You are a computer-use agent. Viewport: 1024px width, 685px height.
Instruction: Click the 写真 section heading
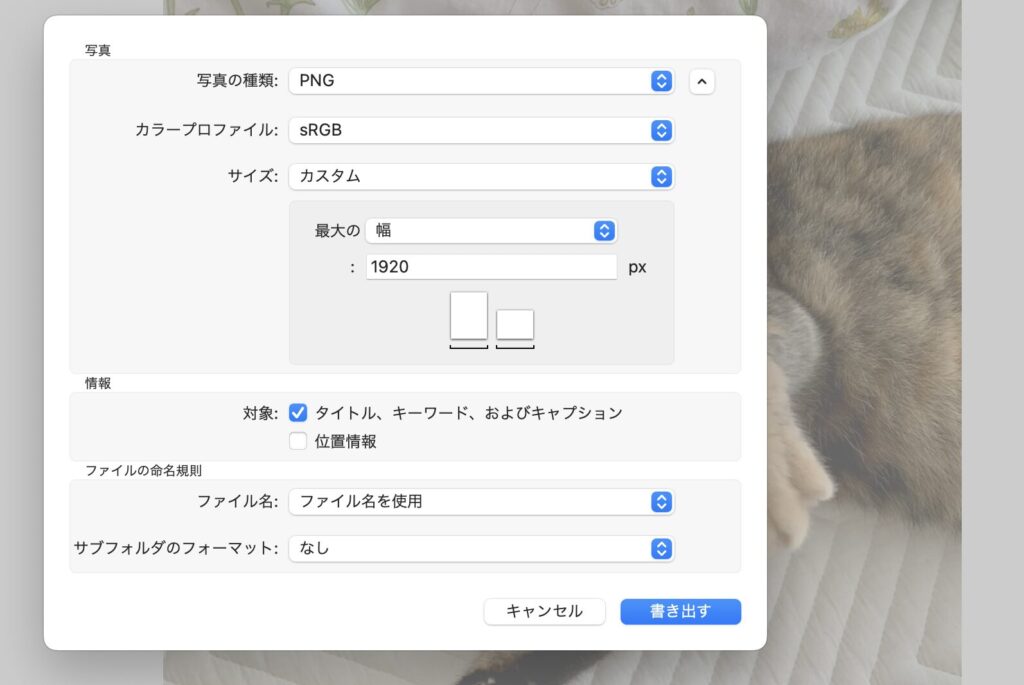[x=98, y=50]
